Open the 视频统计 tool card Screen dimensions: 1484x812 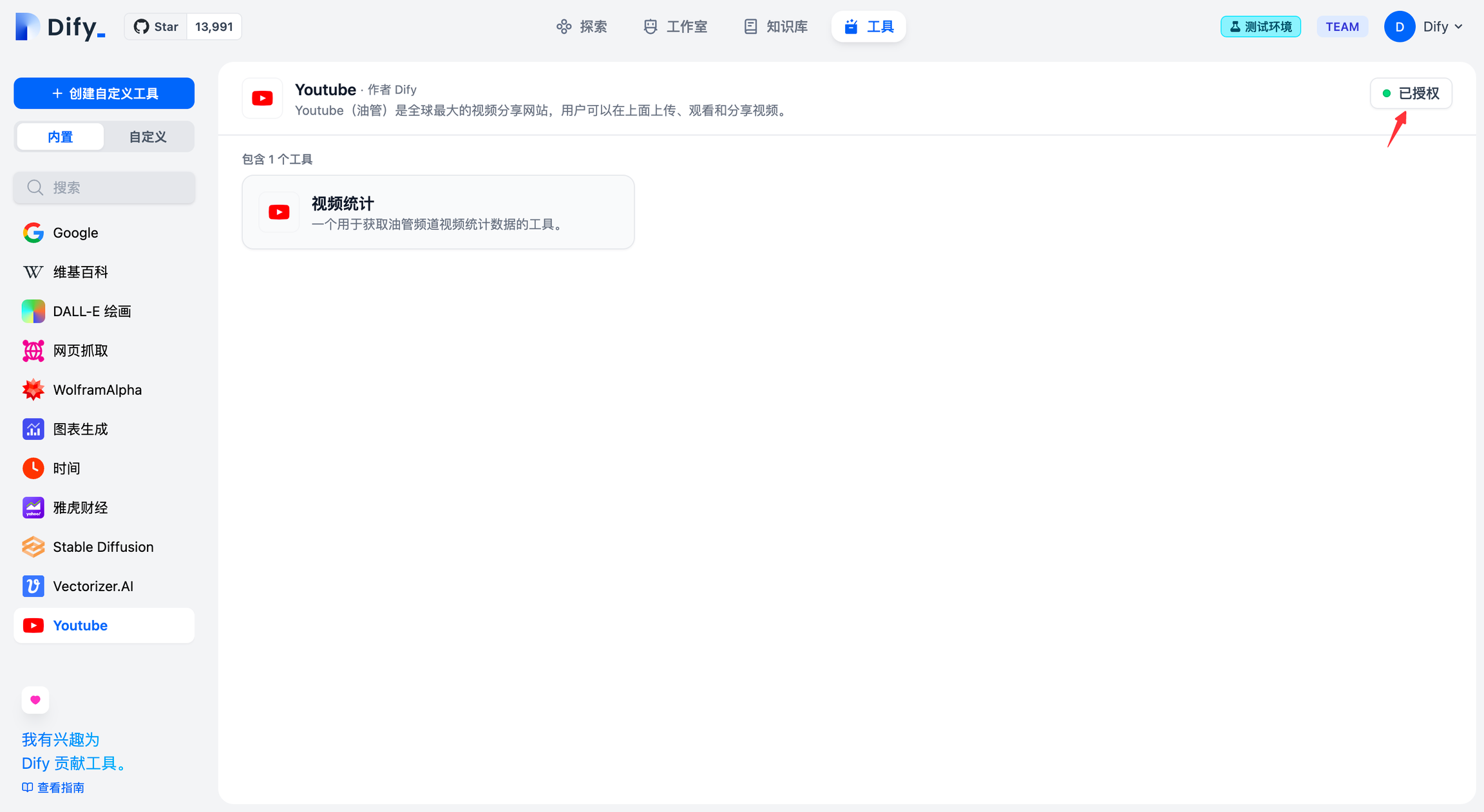pyautogui.click(x=438, y=212)
